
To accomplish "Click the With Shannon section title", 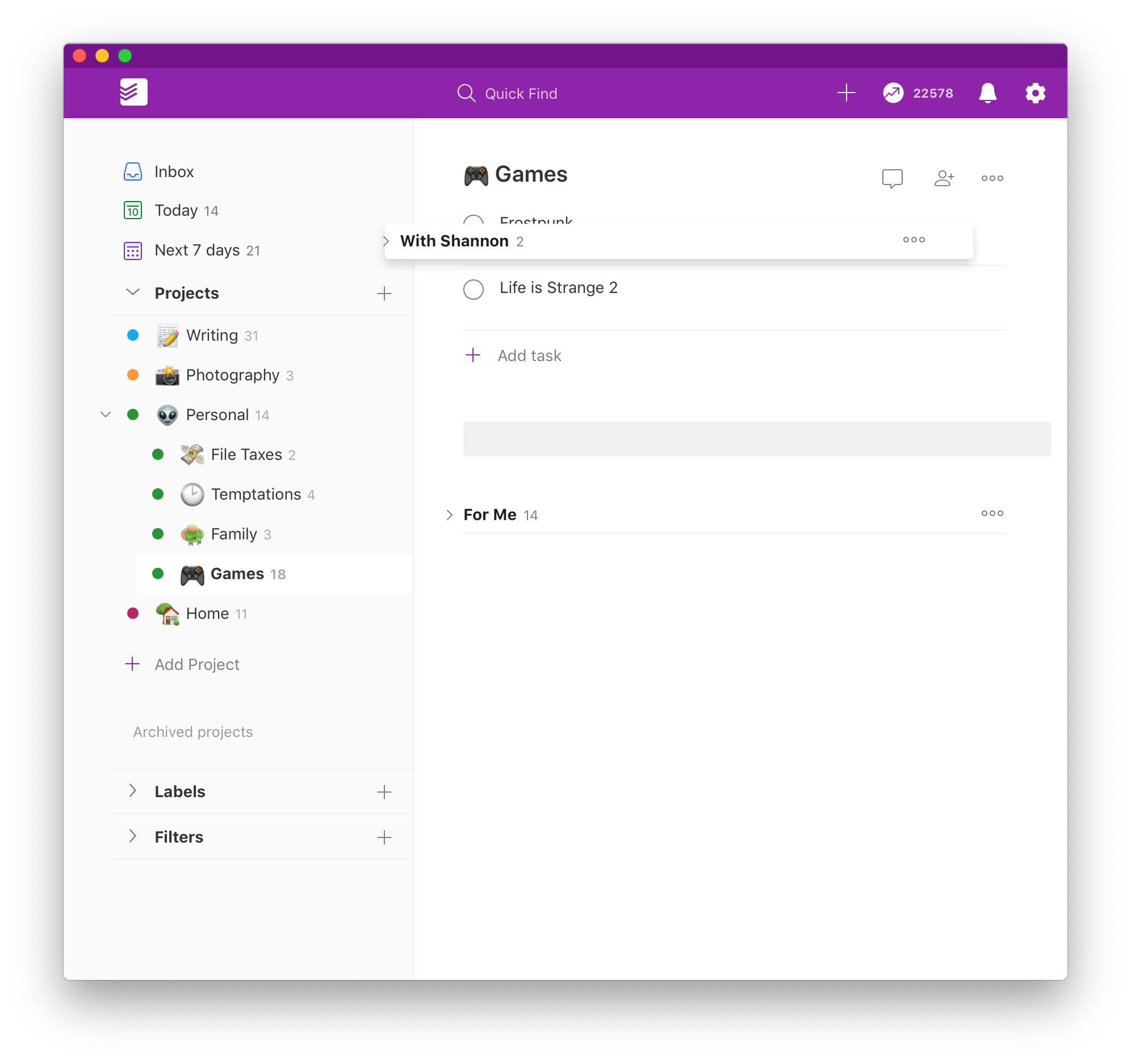I will (454, 241).
